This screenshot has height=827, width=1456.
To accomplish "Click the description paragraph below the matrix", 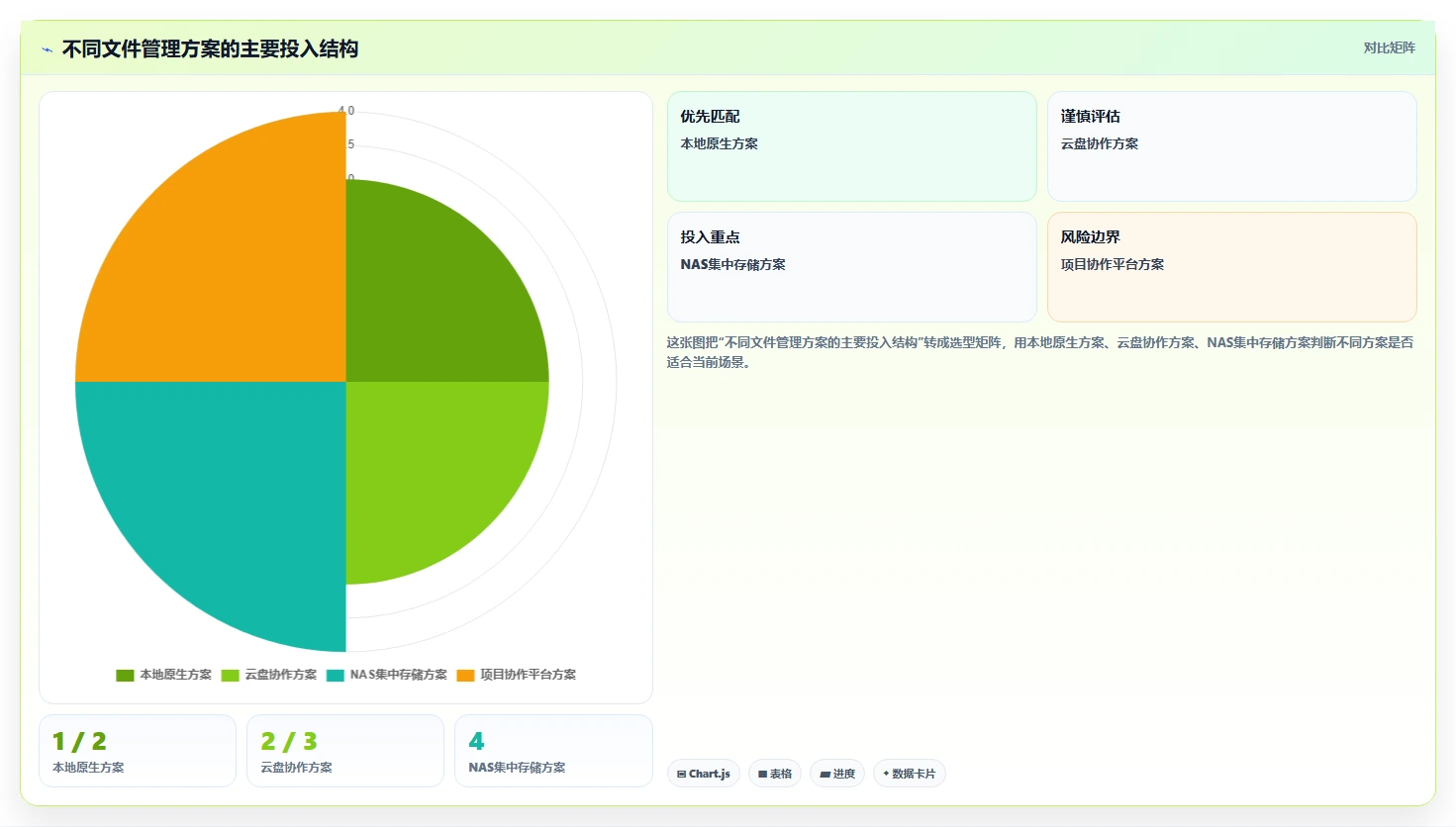I will coord(1039,352).
